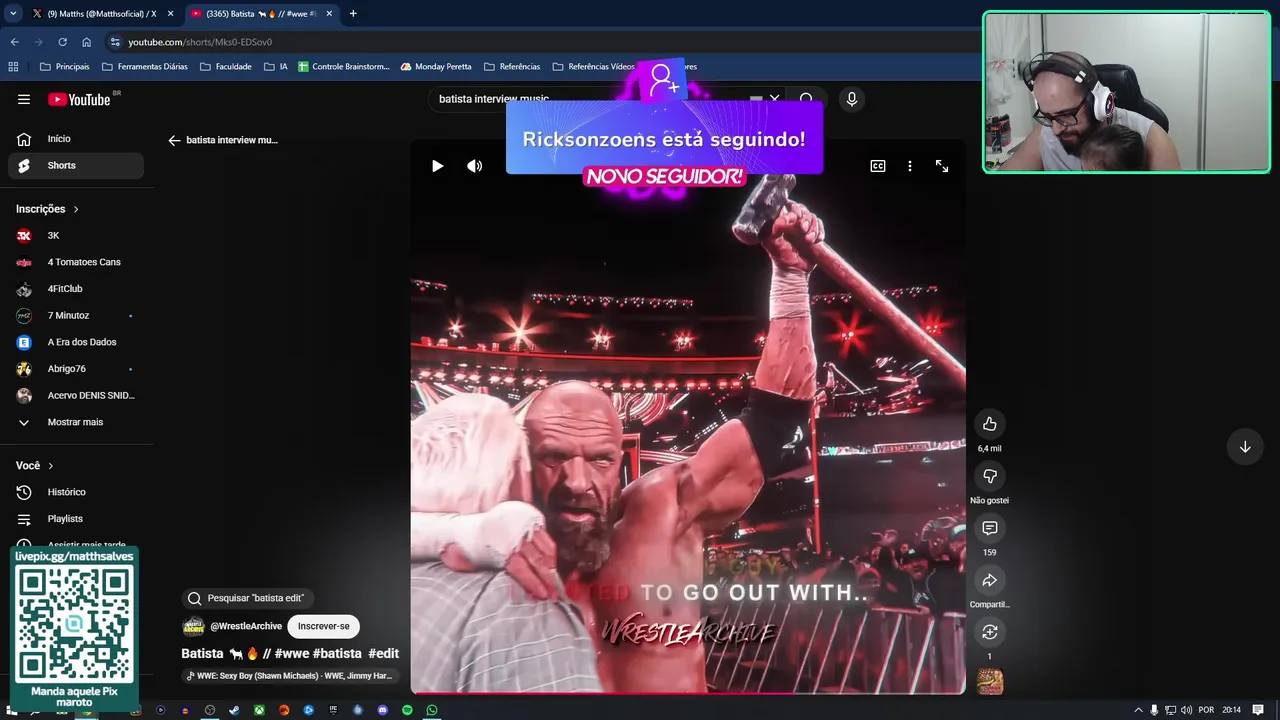The height and width of the screenshot is (720, 1280).
Task: Go to the YouTube home logo
Action: click(x=80, y=99)
